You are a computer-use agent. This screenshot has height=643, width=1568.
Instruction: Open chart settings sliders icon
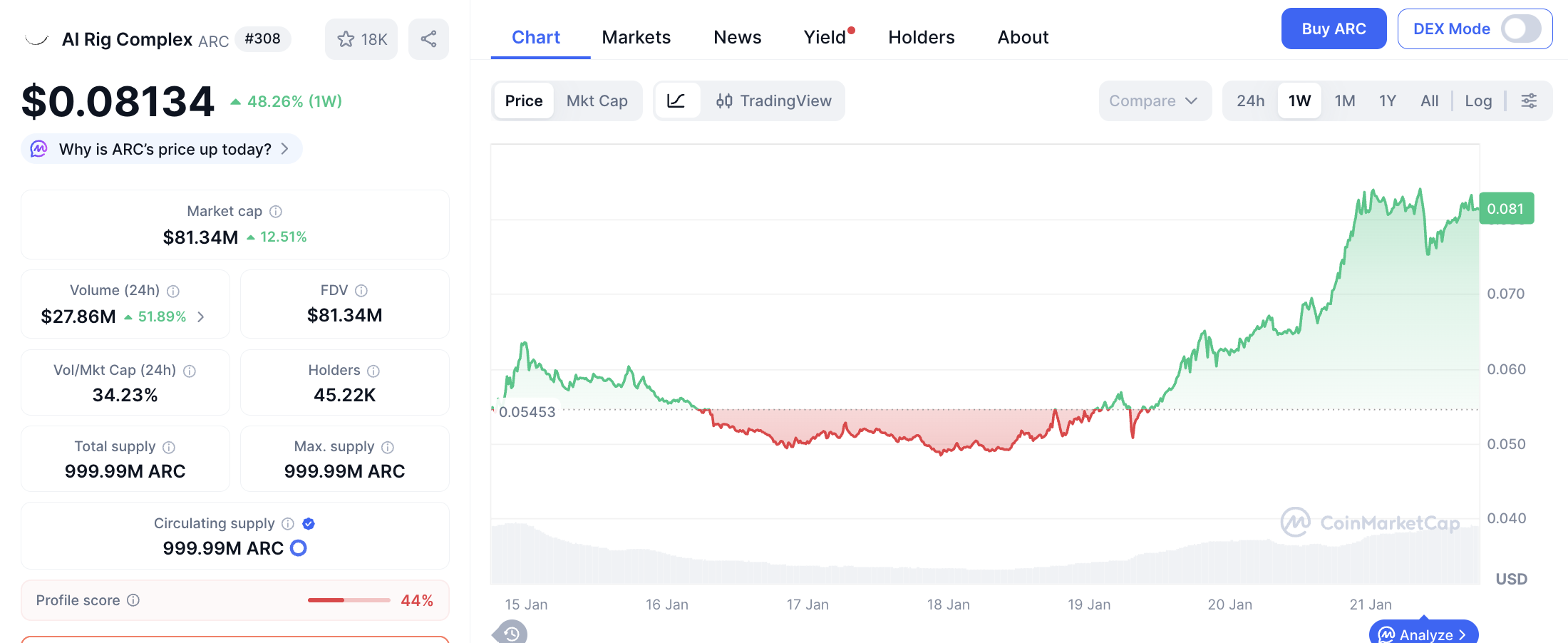[1529, 101]
